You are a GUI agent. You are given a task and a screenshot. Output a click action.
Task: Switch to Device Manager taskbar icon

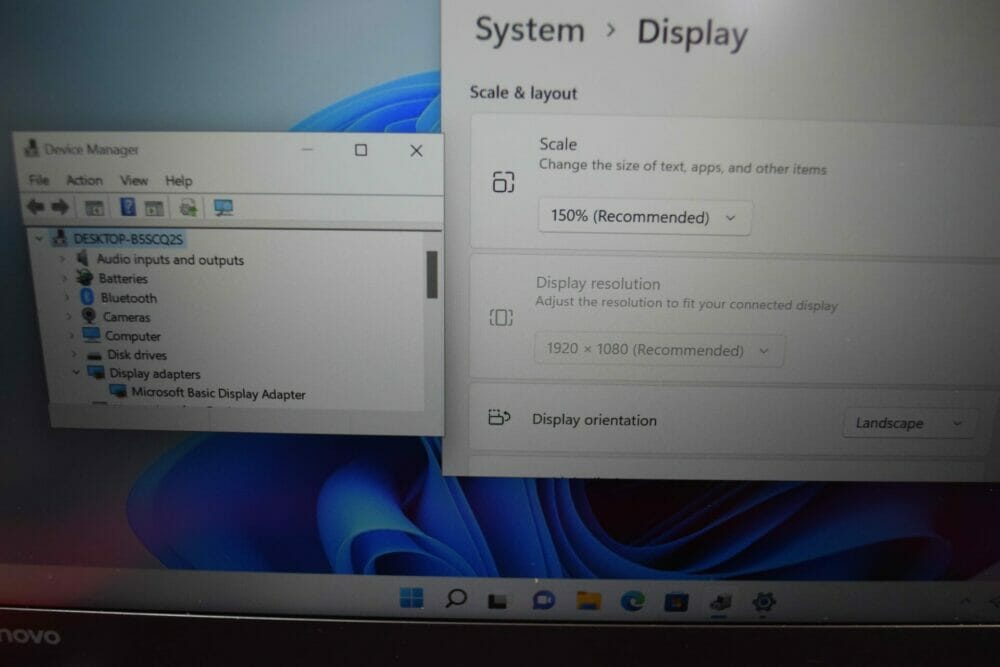[720, 602]
